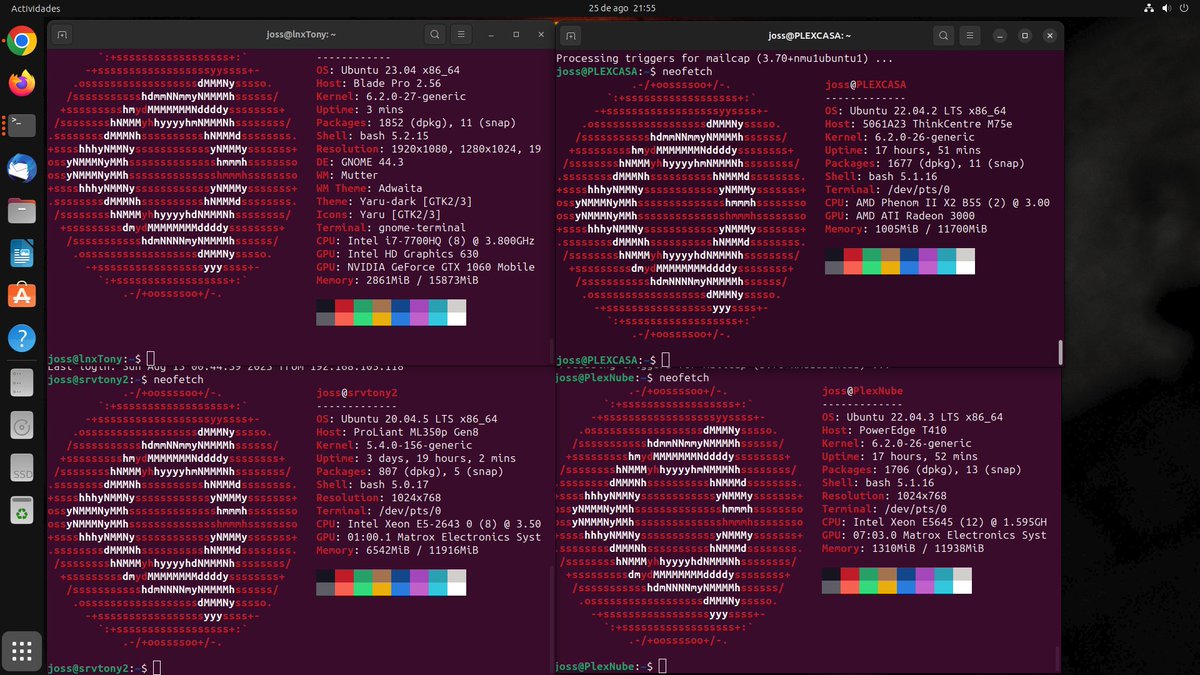This screenshot has height=675, width=1200.
Task: Click 'GPU: NVIDIA GeForce GTX 1060 Mobile' line
Action: click(425, 267)
